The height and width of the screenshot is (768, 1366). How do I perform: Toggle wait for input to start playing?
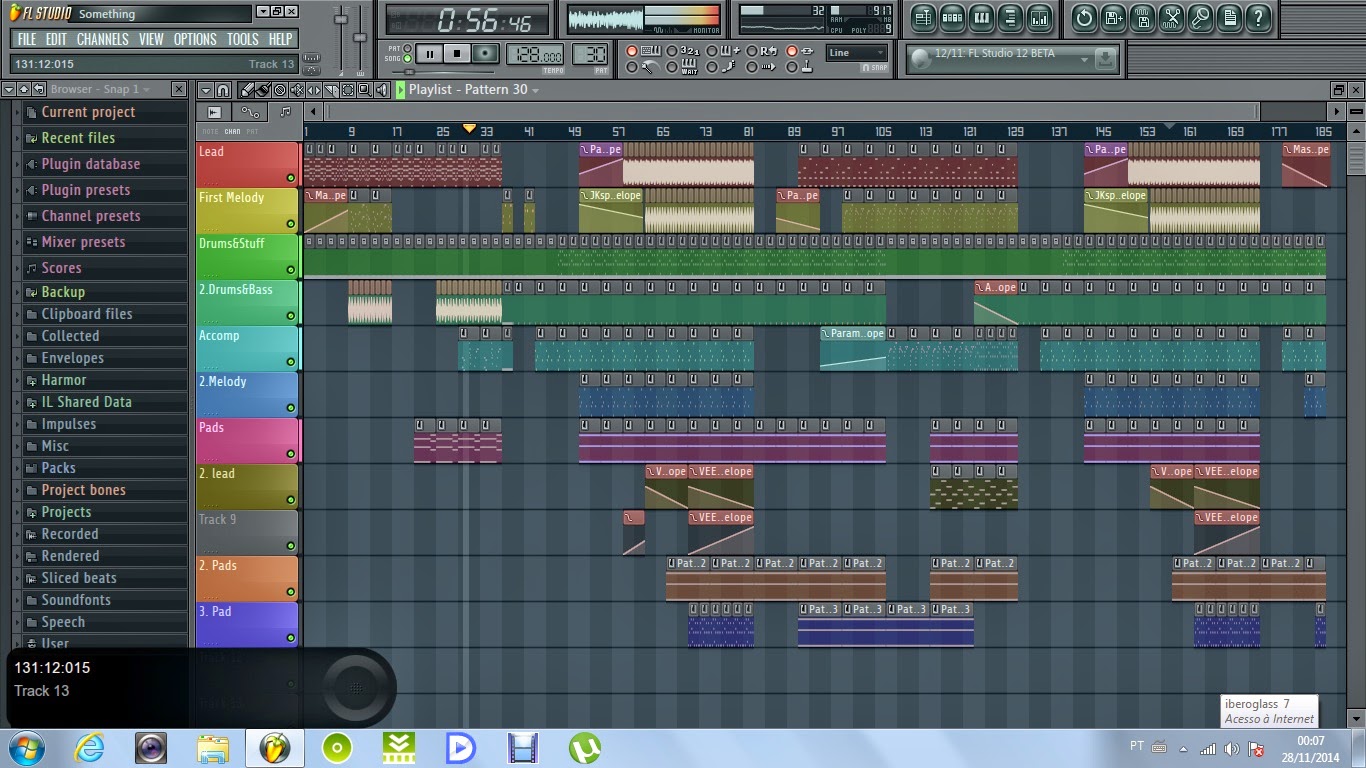coord(671,68)
